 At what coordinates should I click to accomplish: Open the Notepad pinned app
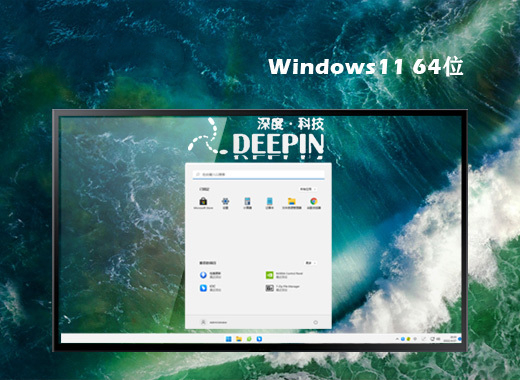coord(270,203)
